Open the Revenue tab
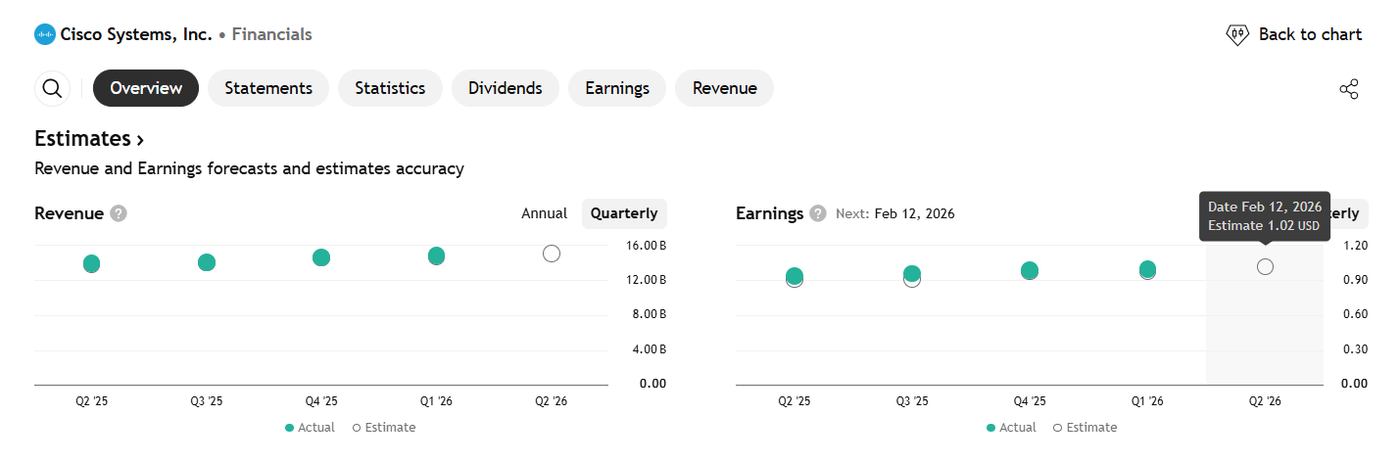This screenshot has width=1400, height=462. tap(724, 88)
